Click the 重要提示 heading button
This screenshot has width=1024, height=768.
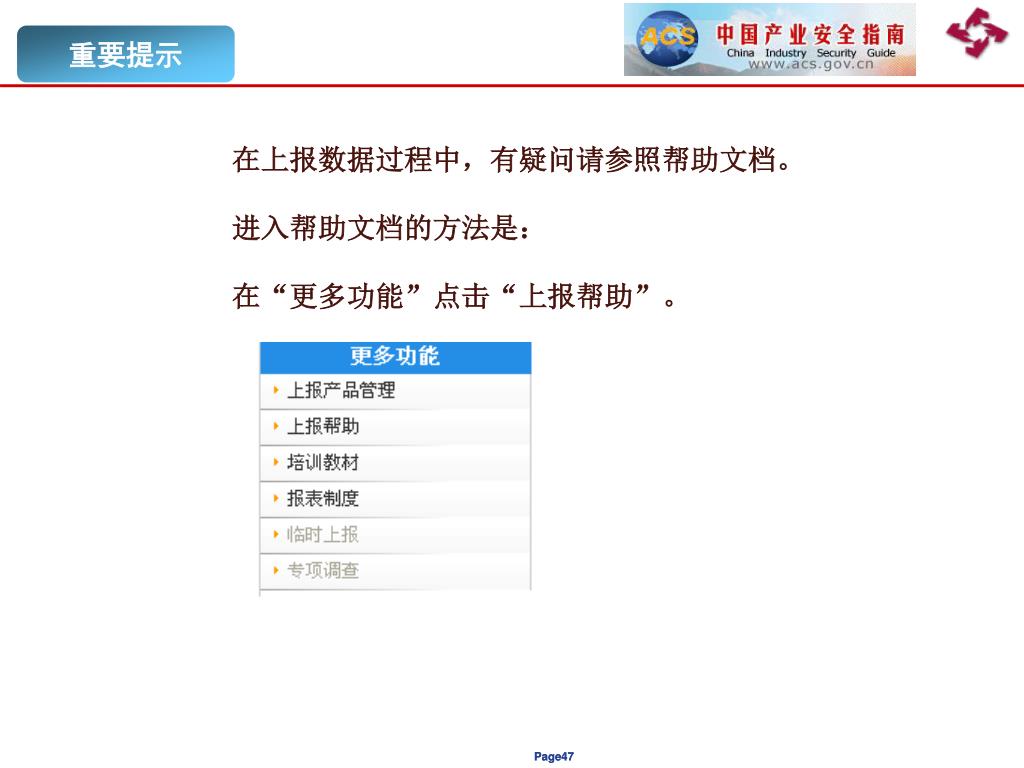pos(125,54)
